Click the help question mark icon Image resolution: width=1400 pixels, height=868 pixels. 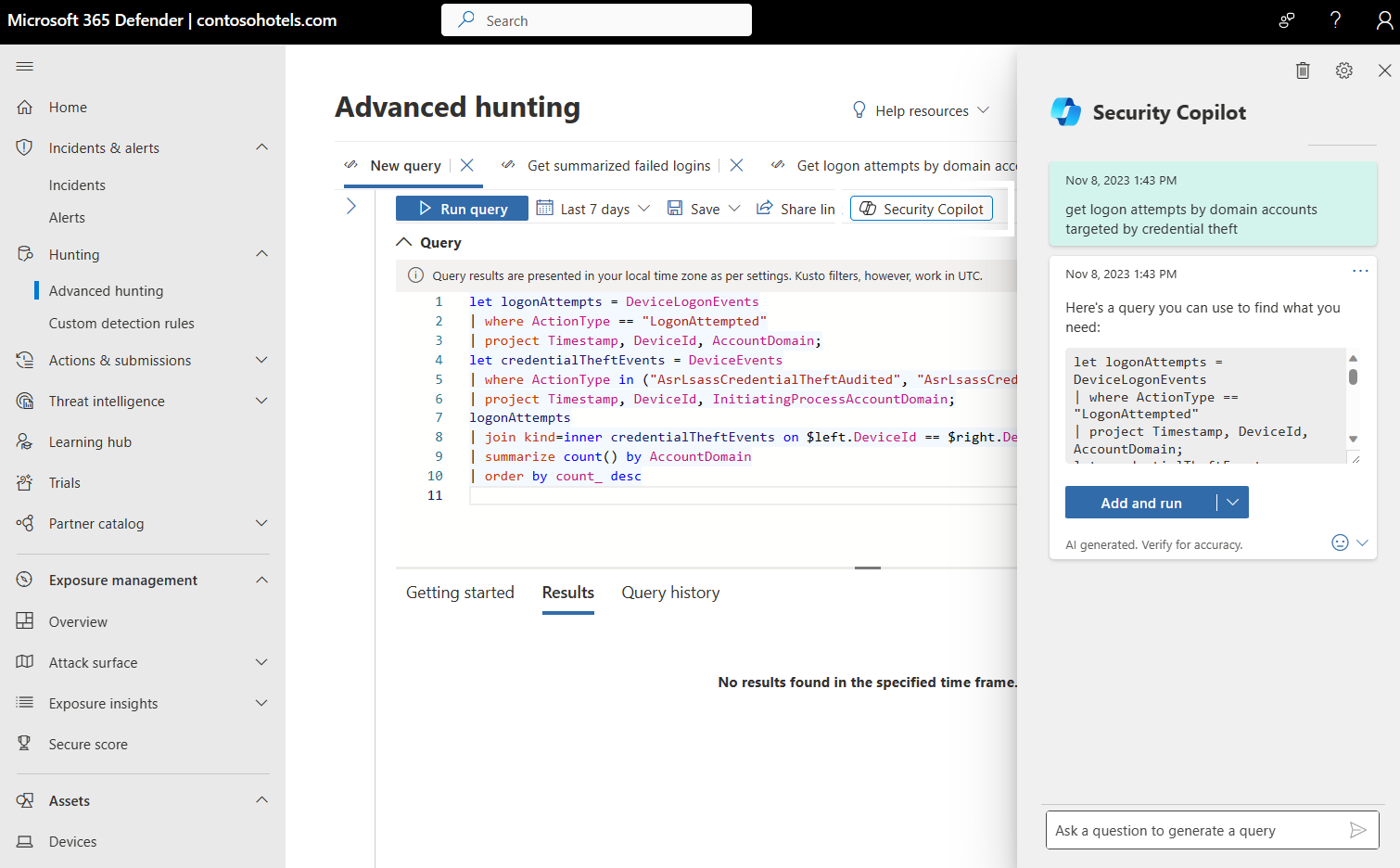click(x=1335, y=20)
